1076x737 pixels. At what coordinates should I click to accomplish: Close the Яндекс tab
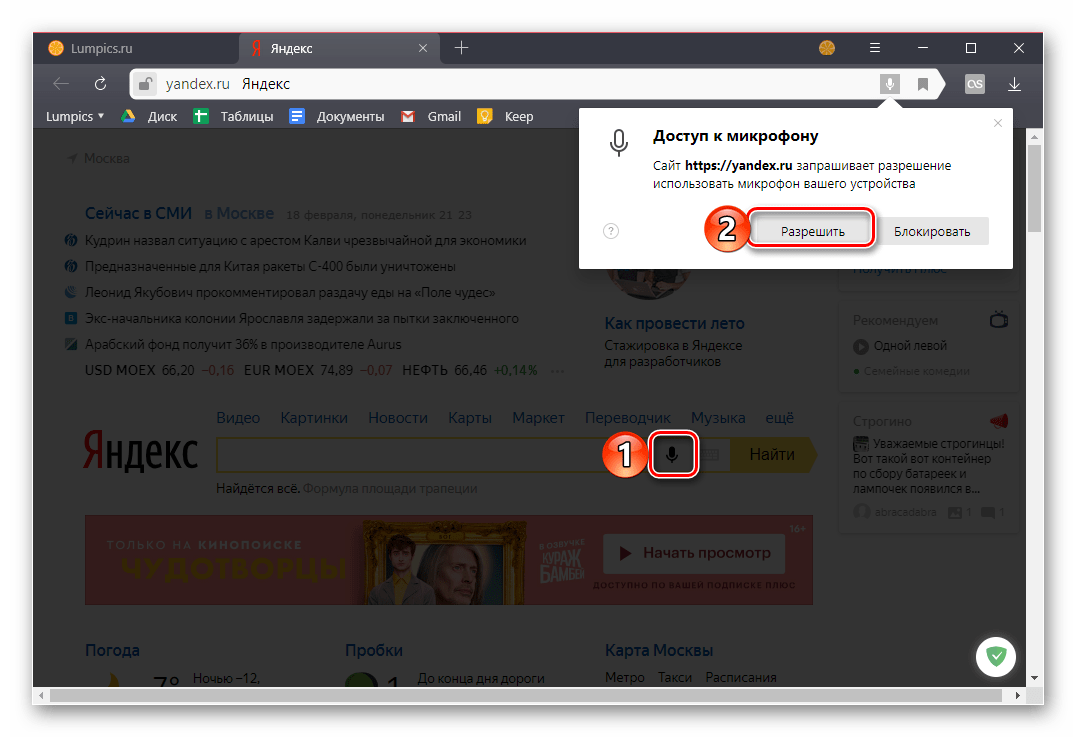coord(423,48)
